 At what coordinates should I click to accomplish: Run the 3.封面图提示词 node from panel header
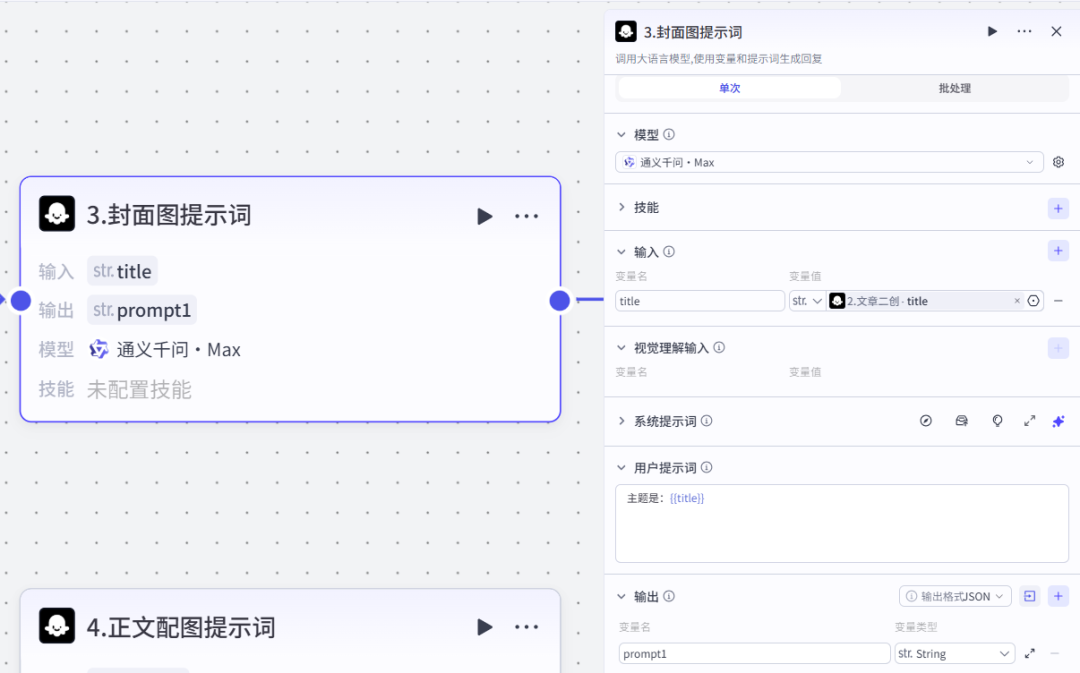(992, 31)
